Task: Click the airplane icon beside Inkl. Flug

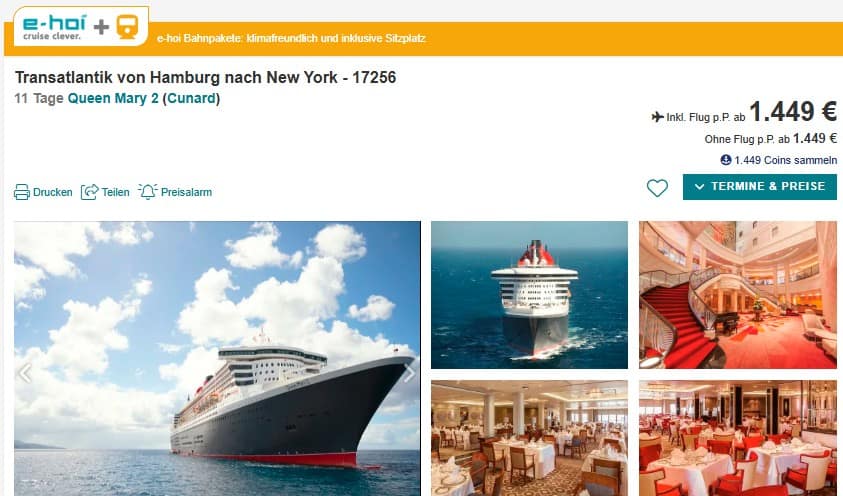Action: [657, 117]
